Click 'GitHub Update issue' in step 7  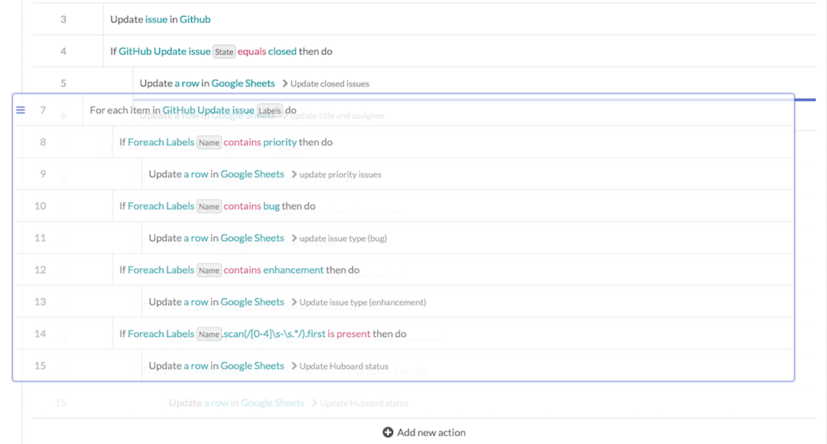[x=208, y=110]
